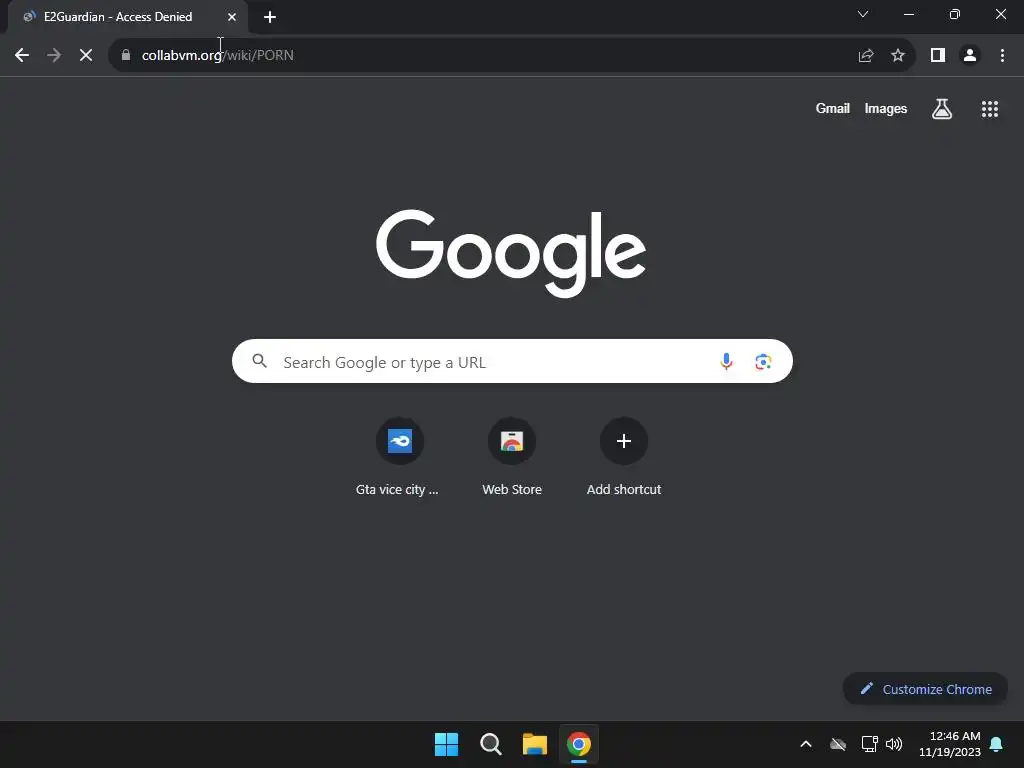This screenshot has height=768, width=1024.
Task: Open the side panel icon
Action: (x=938, y=56)
